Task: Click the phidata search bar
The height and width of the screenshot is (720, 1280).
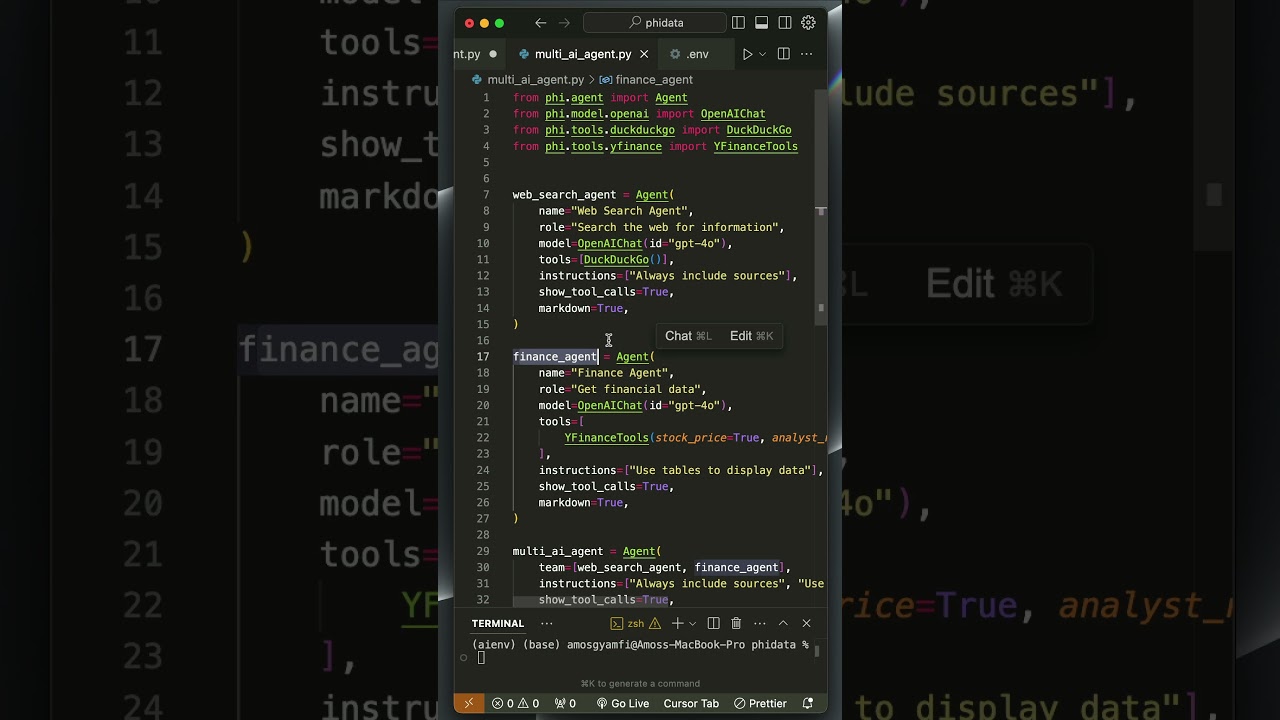Action: click(653, 23)
